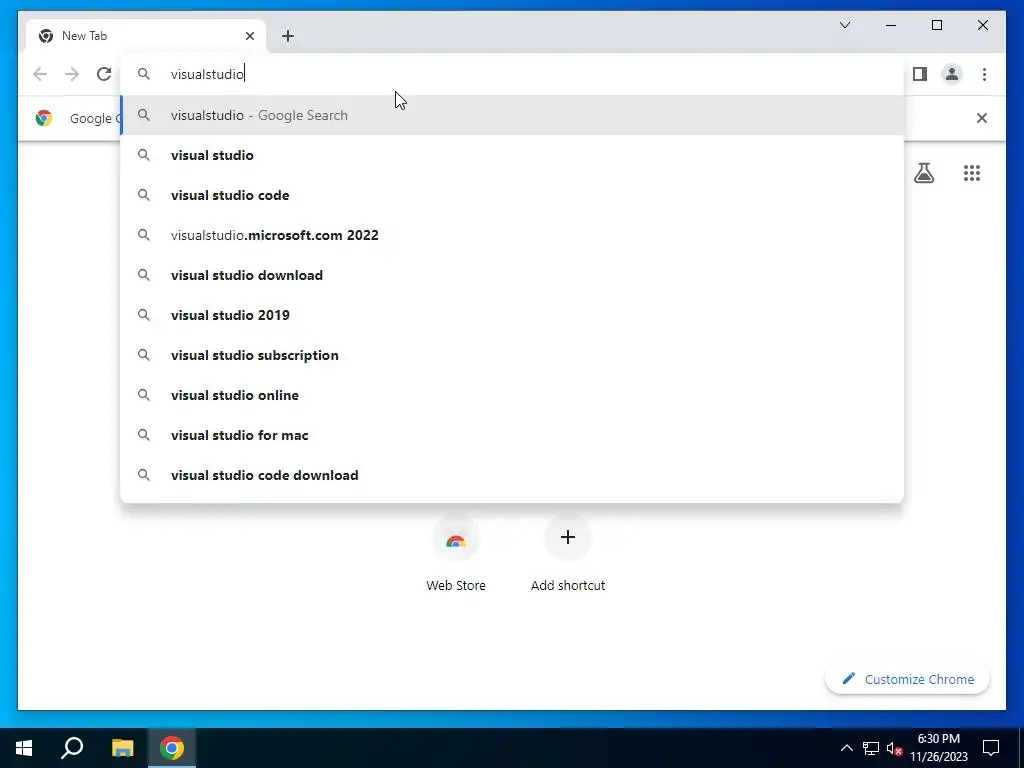Click the magnifier icon in the address bar
Viewport: 1024px width, 768px height.
[x=144, y=74]
